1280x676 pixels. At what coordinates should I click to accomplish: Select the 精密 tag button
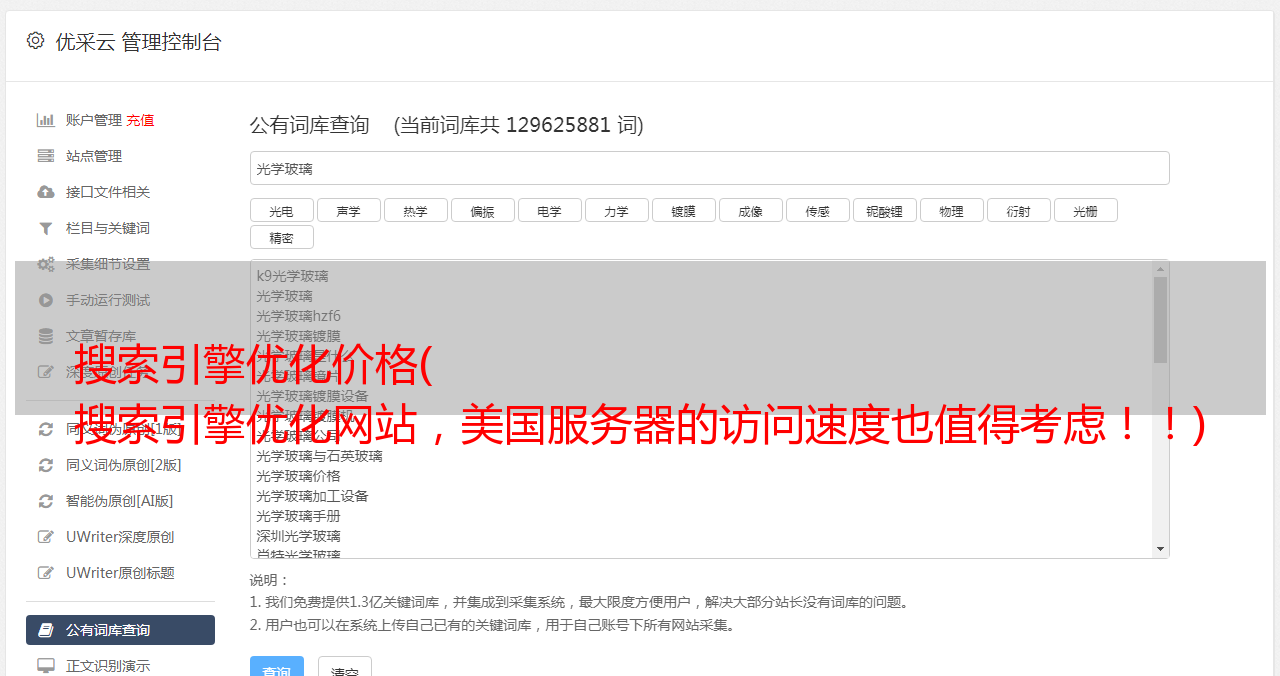pos(282,237)
